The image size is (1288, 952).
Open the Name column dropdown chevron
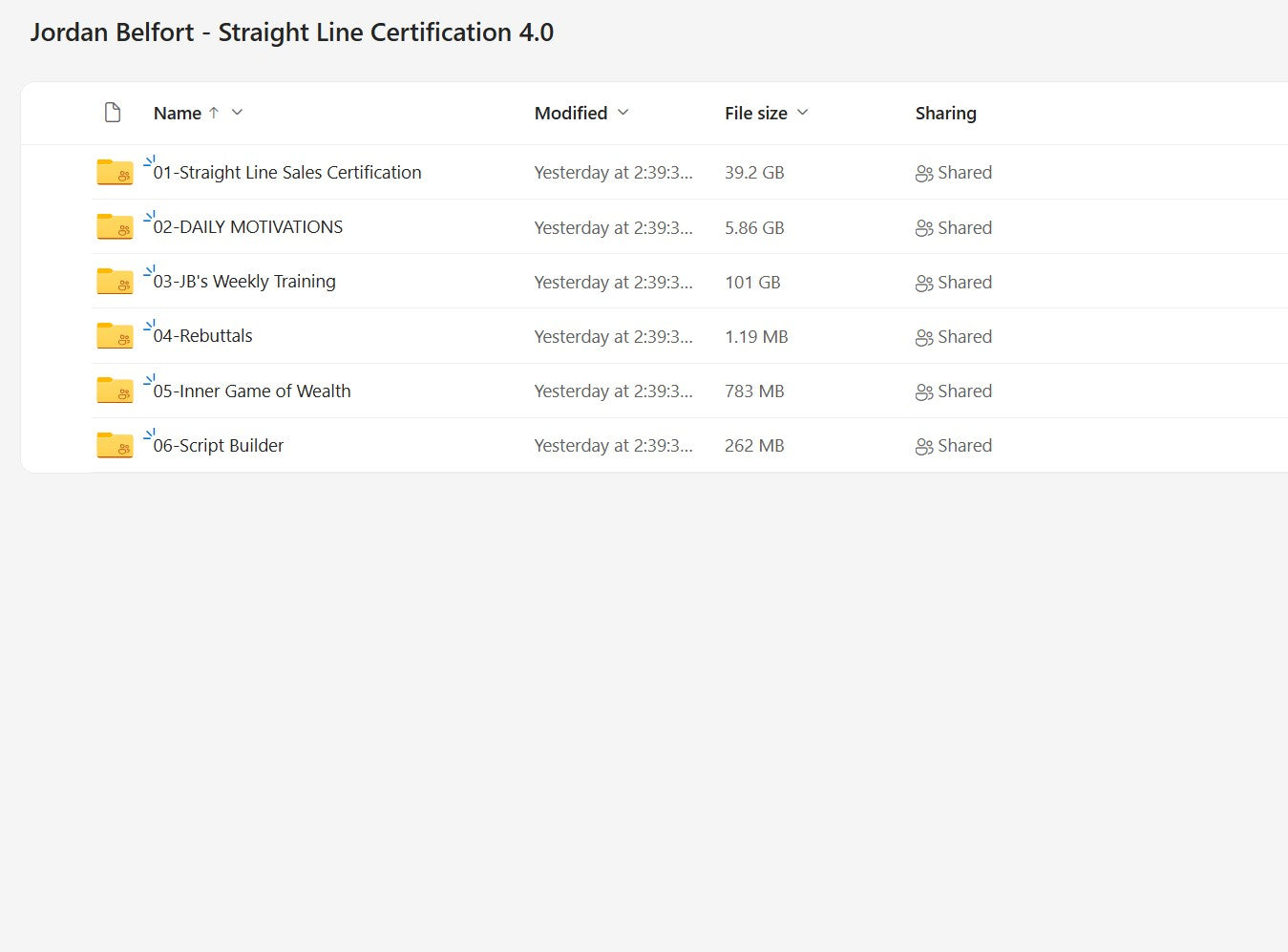tap(238, 113)
